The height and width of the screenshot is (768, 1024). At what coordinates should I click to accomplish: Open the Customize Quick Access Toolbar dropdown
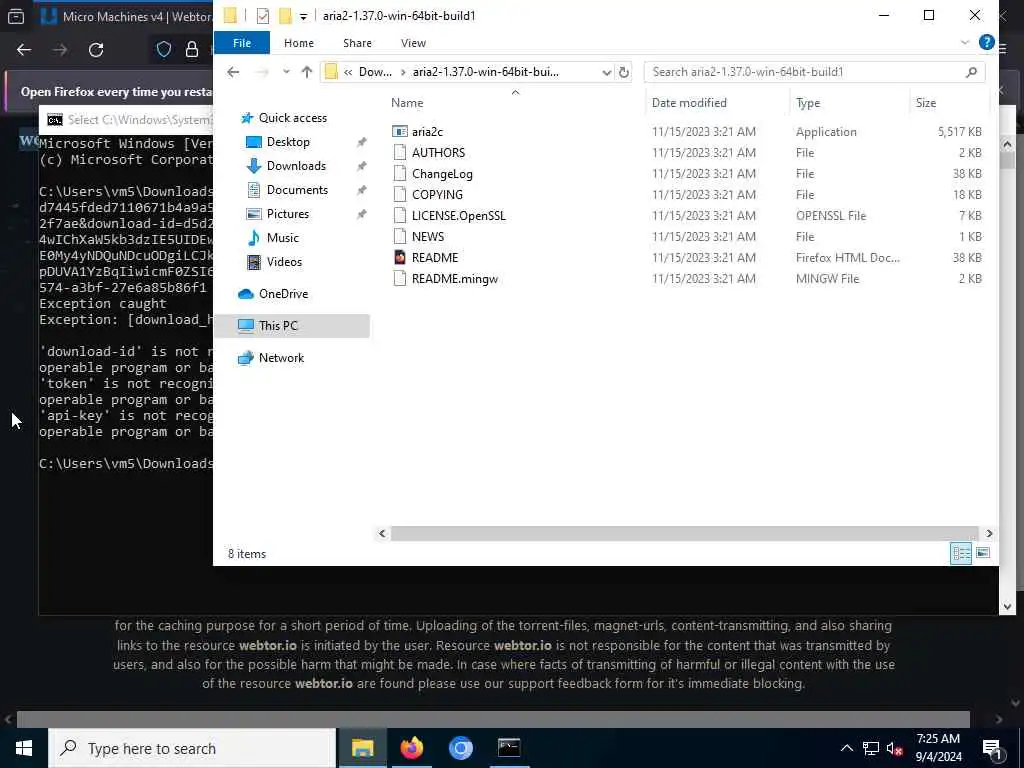click(x=304, y=17)
